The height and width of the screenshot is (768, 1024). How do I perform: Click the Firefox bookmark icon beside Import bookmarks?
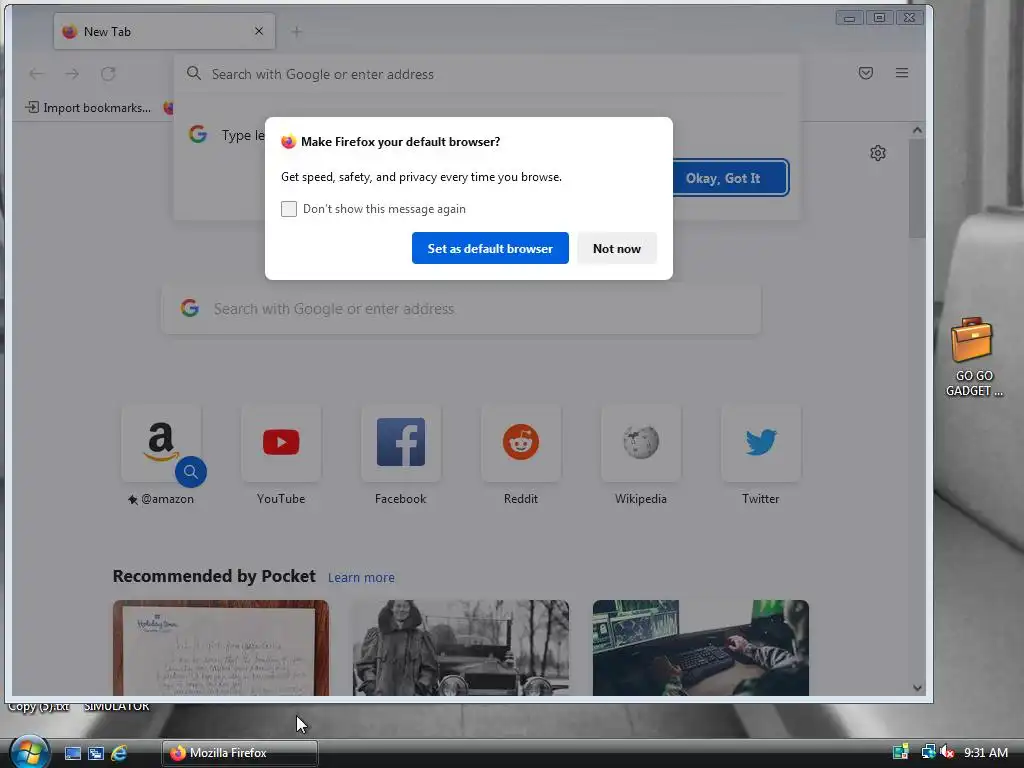tap(168, 108)
